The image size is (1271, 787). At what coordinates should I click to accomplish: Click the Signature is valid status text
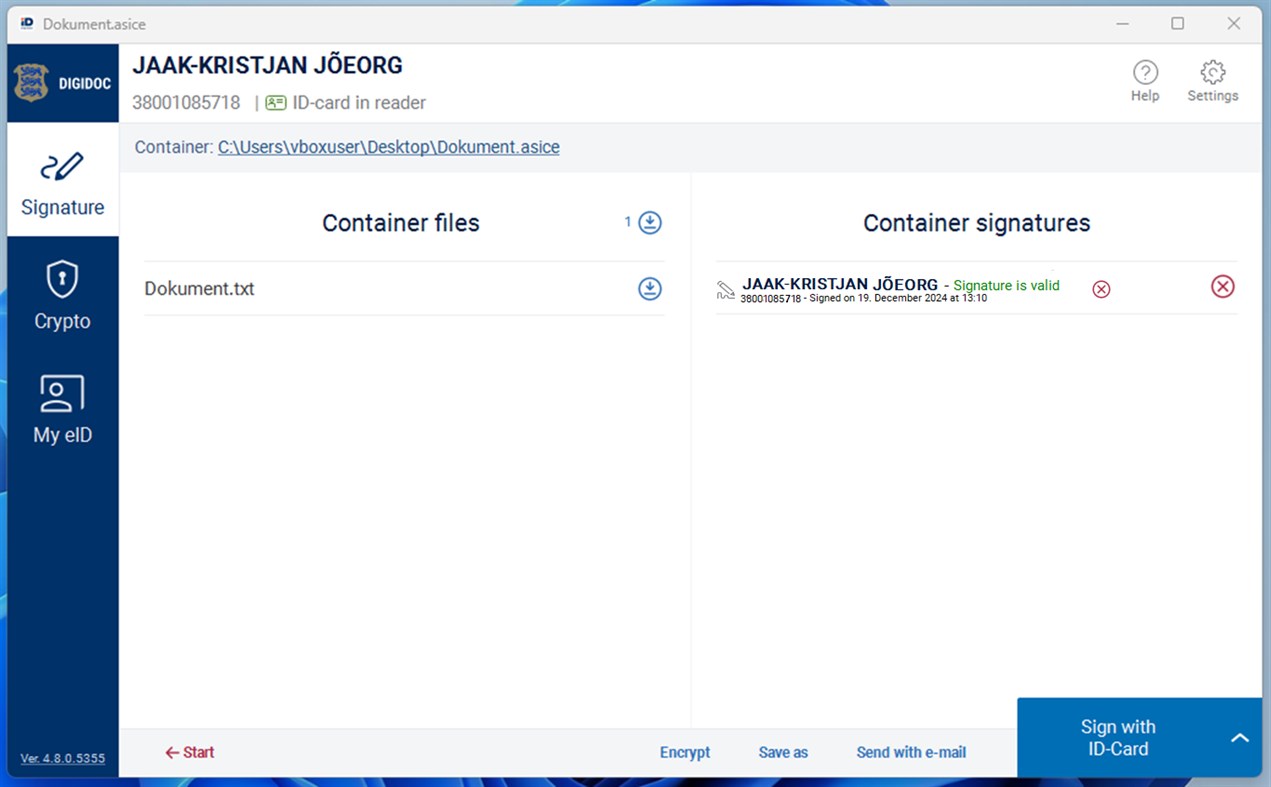pos(1006,285)
